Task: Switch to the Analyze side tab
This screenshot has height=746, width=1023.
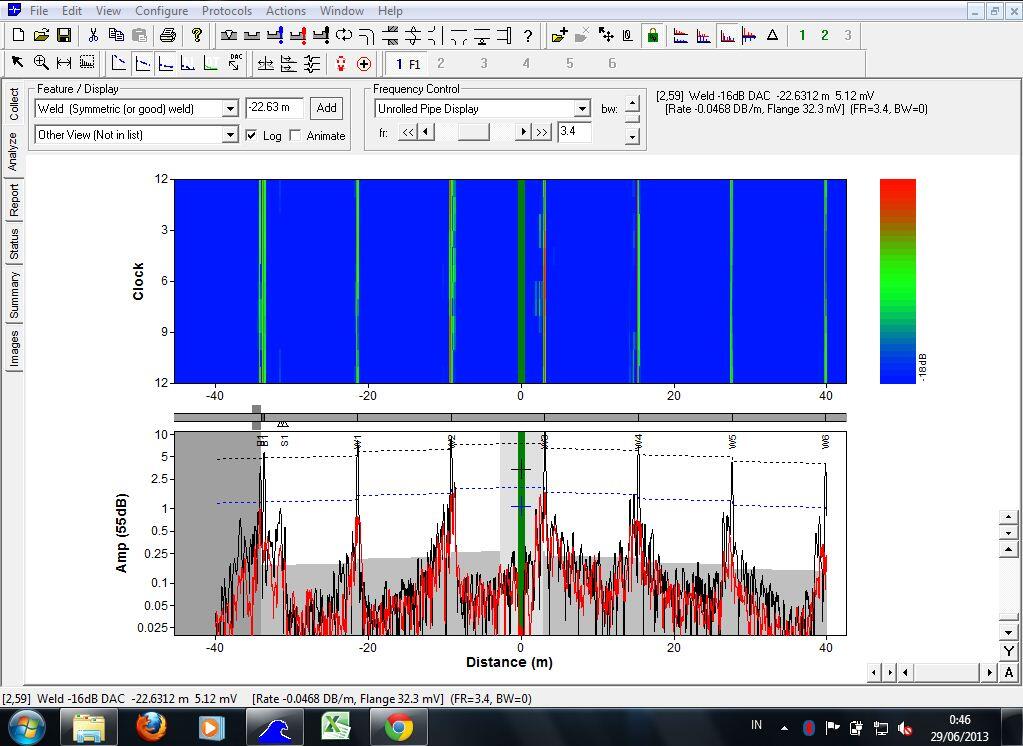Action: 13,151
